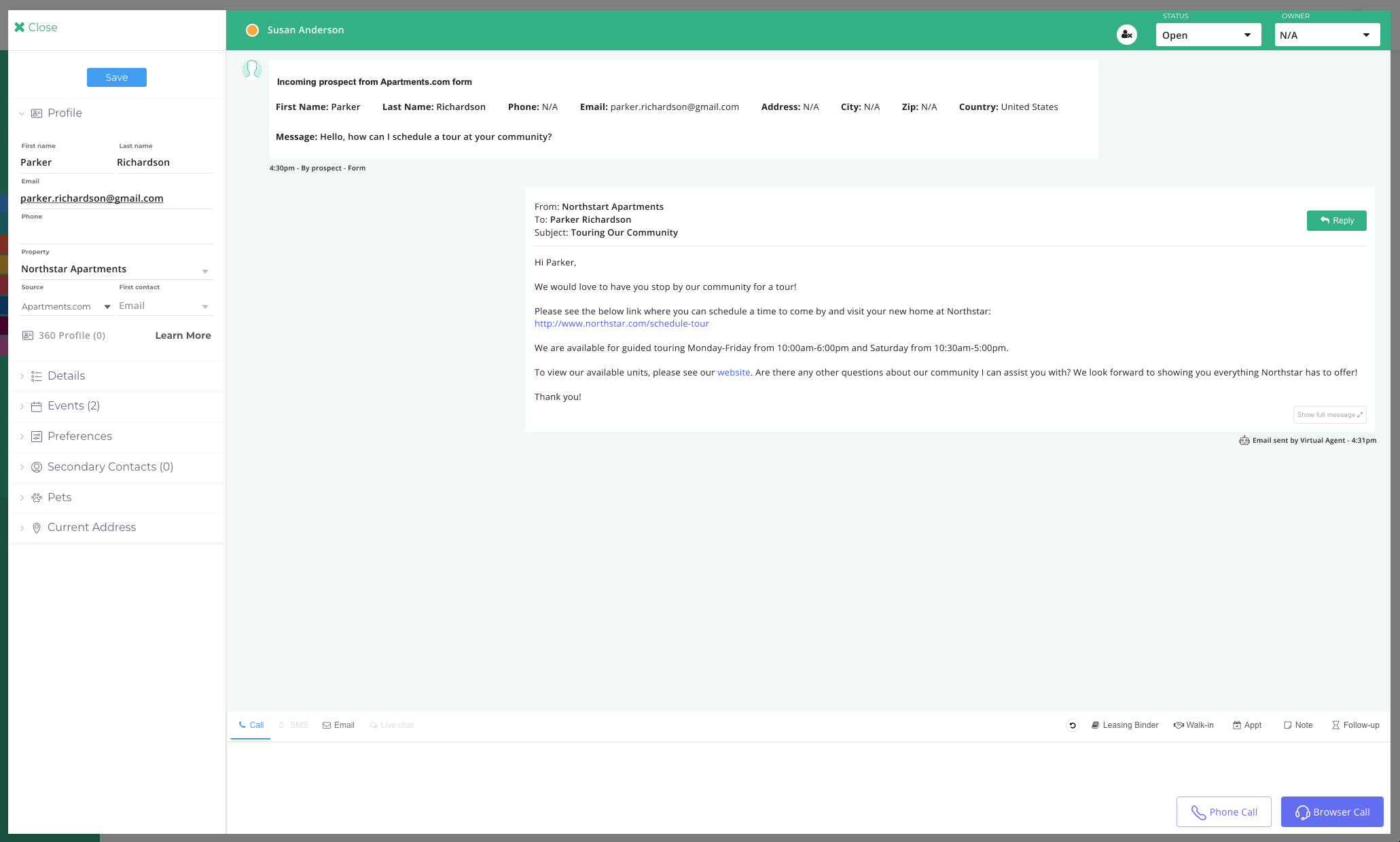Create an appointment with Appt

[x=1247, y=725]
